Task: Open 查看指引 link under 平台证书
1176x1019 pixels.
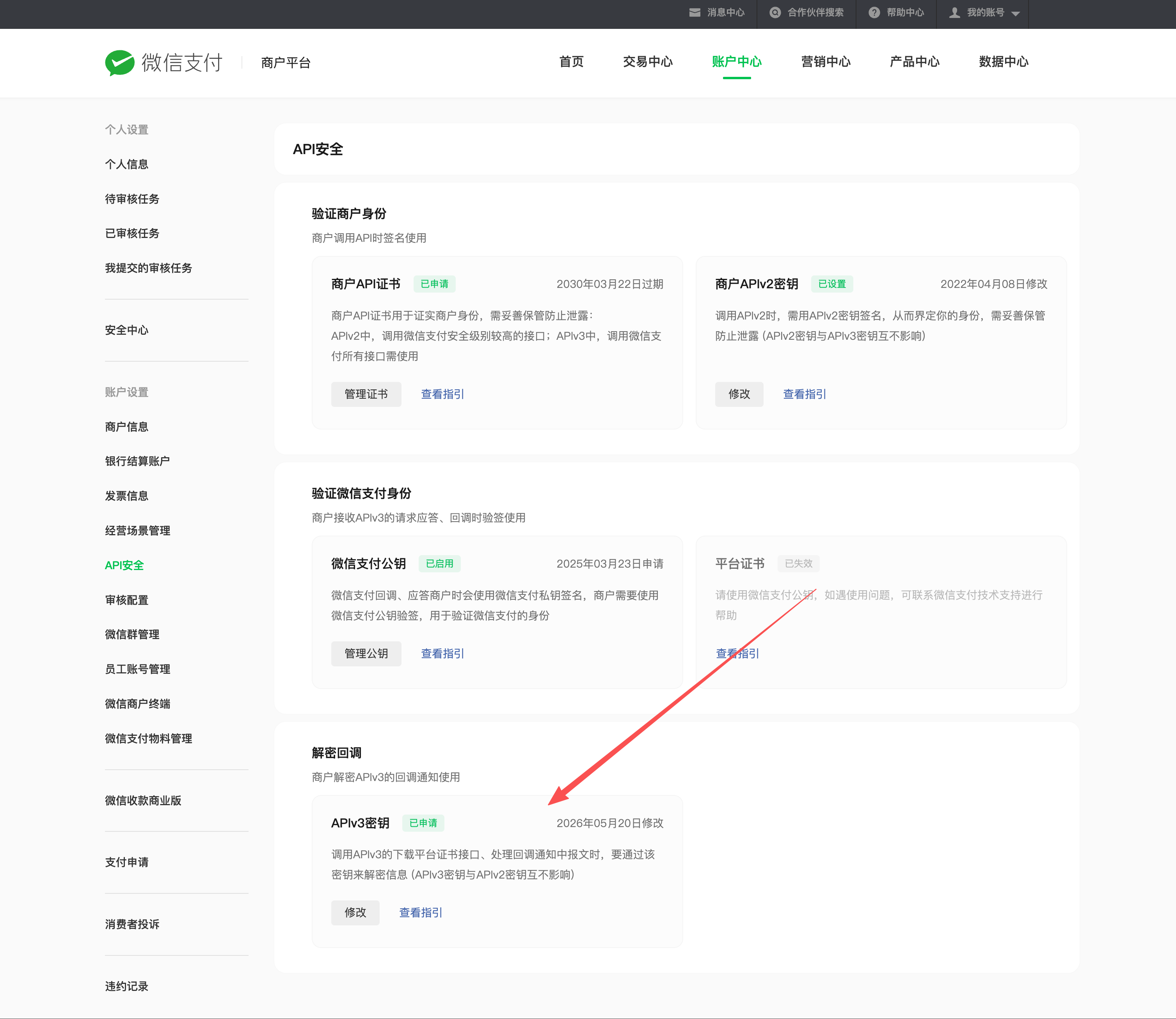Action: coord(737,653)
